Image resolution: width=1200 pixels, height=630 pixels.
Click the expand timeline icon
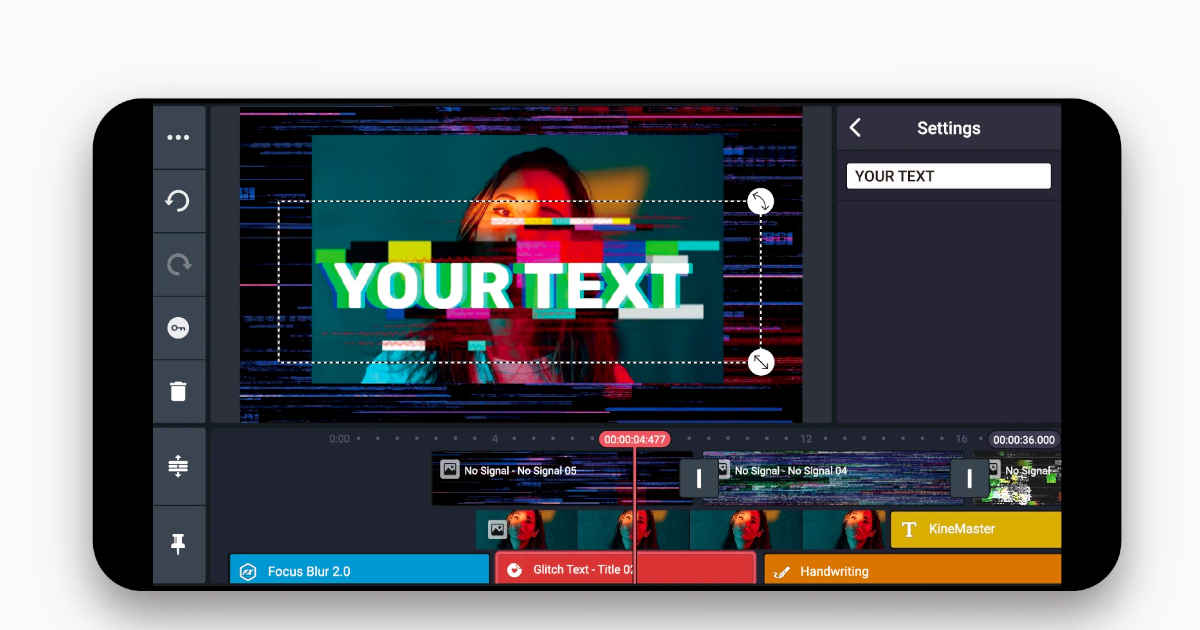tap(179, 467)
